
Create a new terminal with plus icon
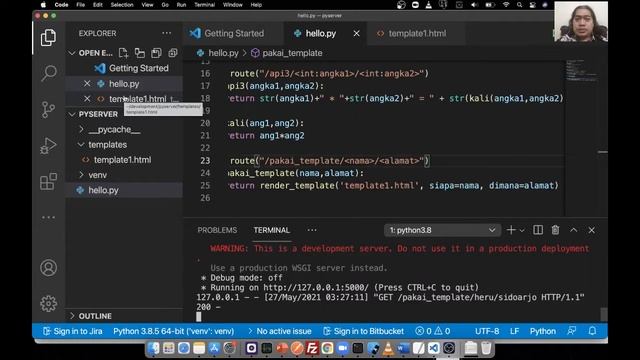click(x=511, y=230)
